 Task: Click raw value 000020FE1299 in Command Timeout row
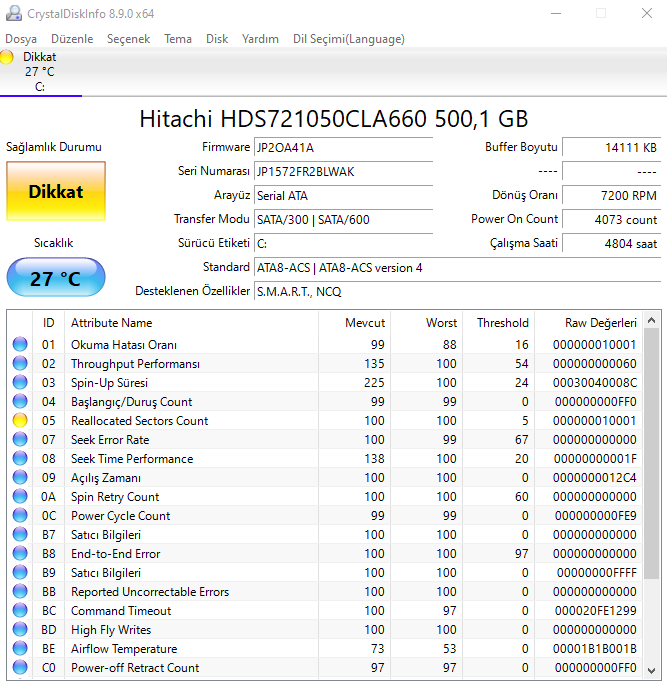pyautogui.click(x=595, y=611)
